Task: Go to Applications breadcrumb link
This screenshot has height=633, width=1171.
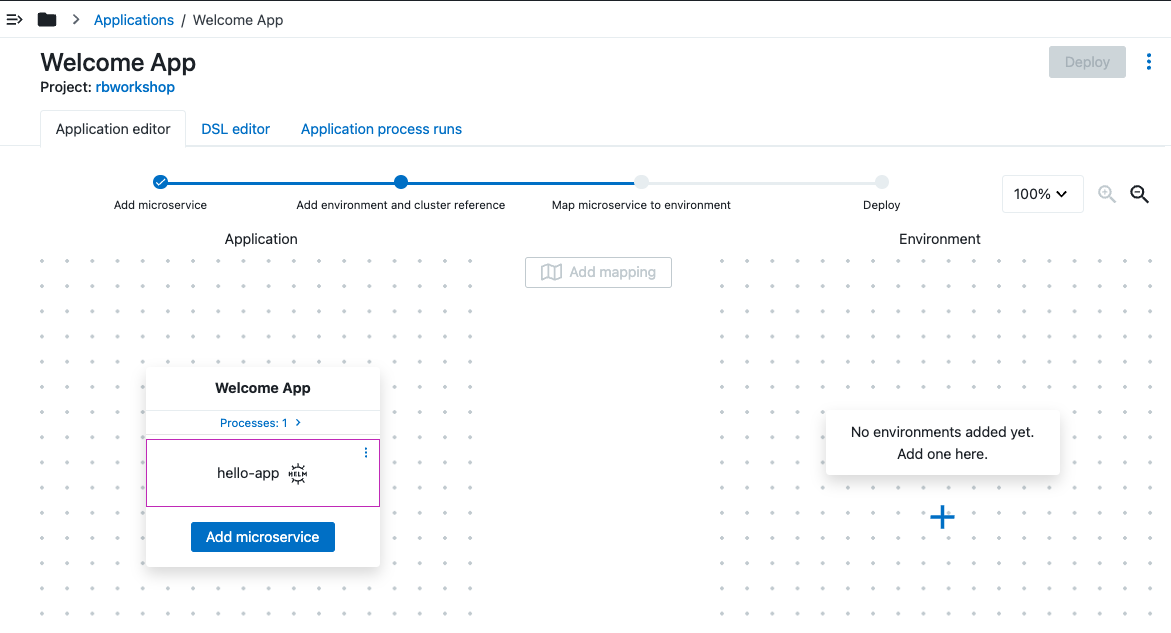Action: click(134, 20)
